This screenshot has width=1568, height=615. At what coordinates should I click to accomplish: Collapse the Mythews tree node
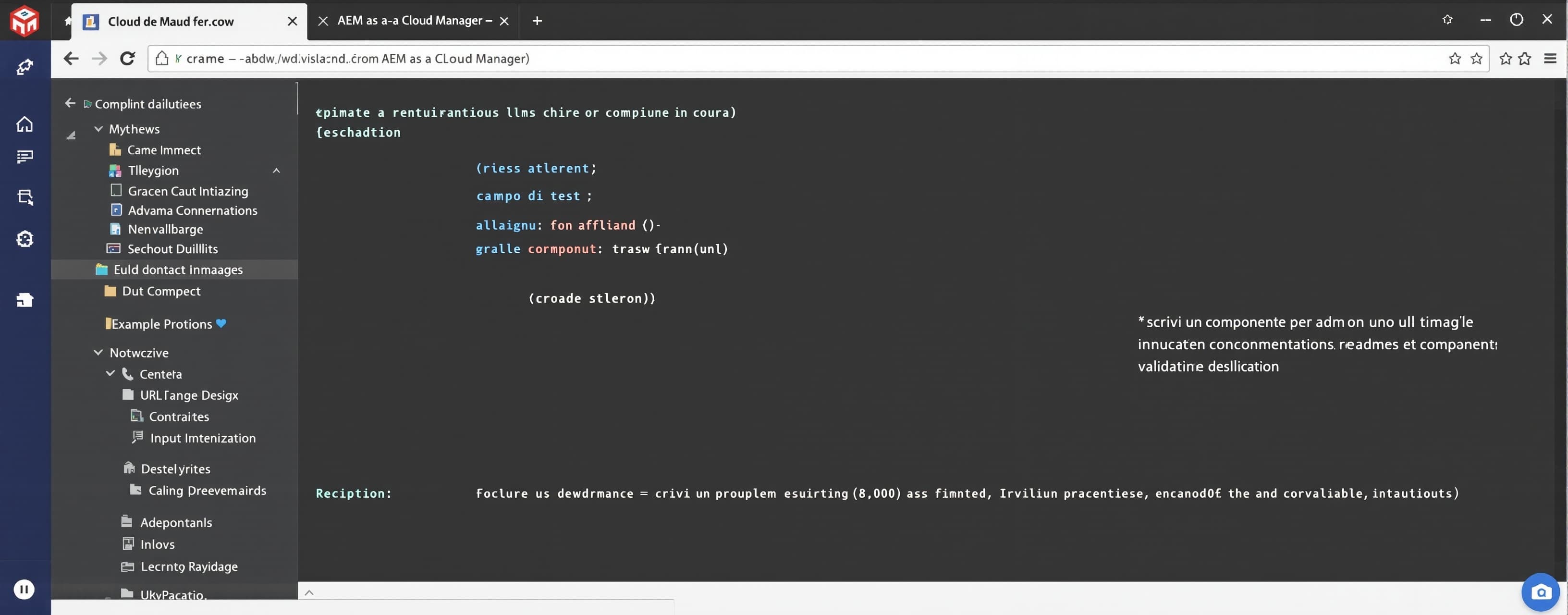tap(98, 129)
